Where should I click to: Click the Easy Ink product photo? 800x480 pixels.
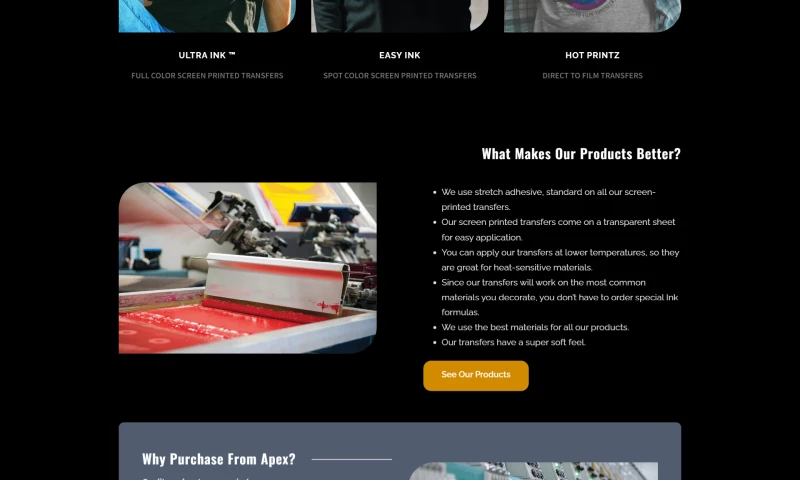[399, 16]
